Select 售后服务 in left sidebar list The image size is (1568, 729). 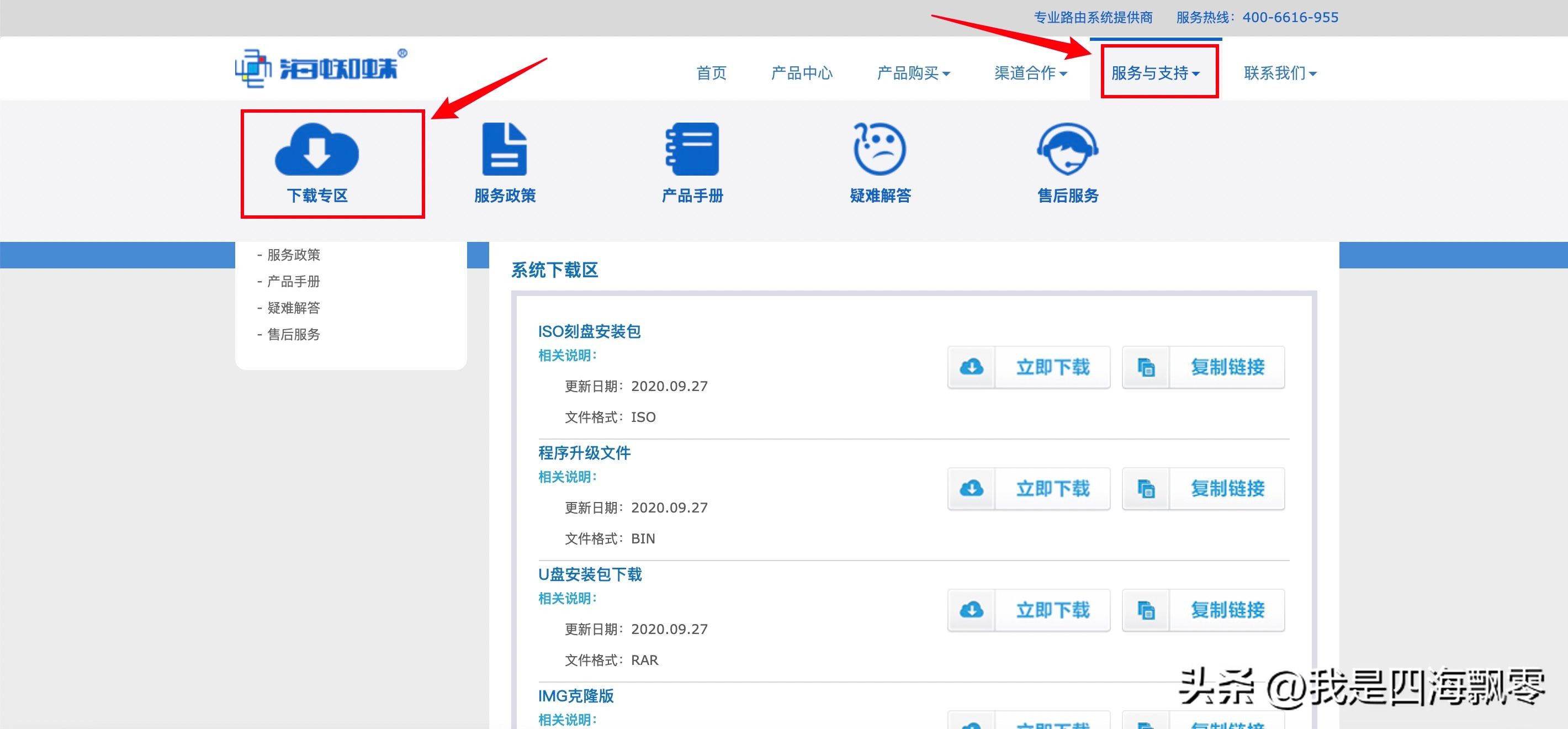coord(293,334)
